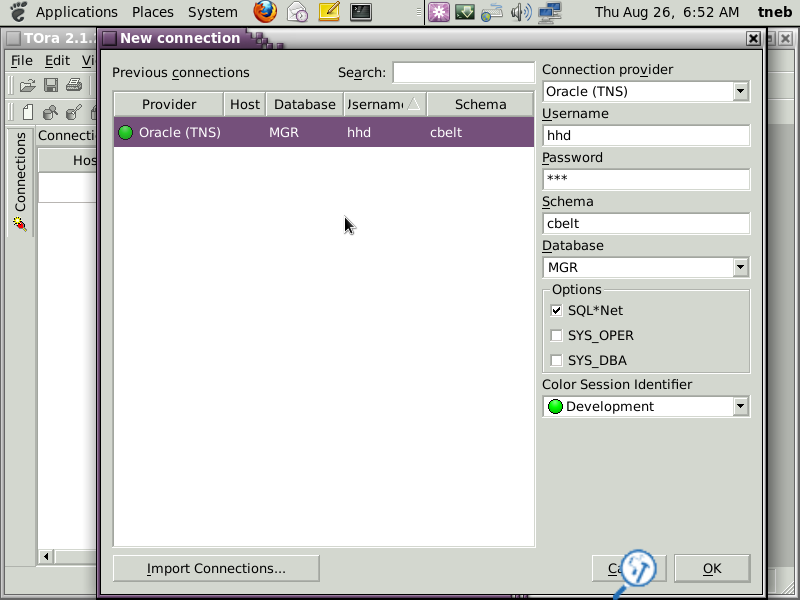800x600 pixels.
Task: Open the Color Session Identifier dropdown
Action: [740, 406]
